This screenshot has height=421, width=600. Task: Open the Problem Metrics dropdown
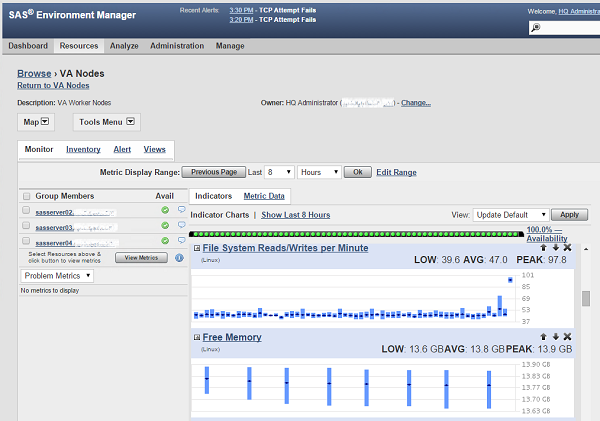(x=57, y=276)
